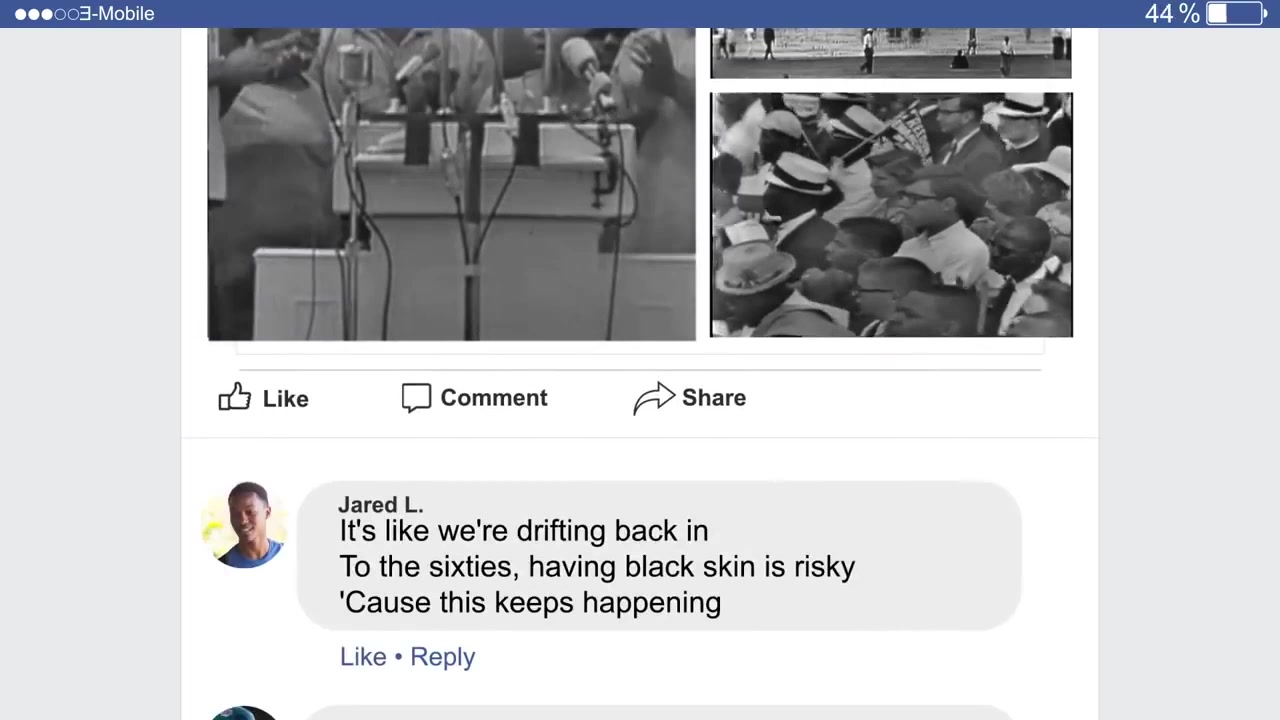Select the comment text about the sixties
1280x720 pixels.
(597, 566)
